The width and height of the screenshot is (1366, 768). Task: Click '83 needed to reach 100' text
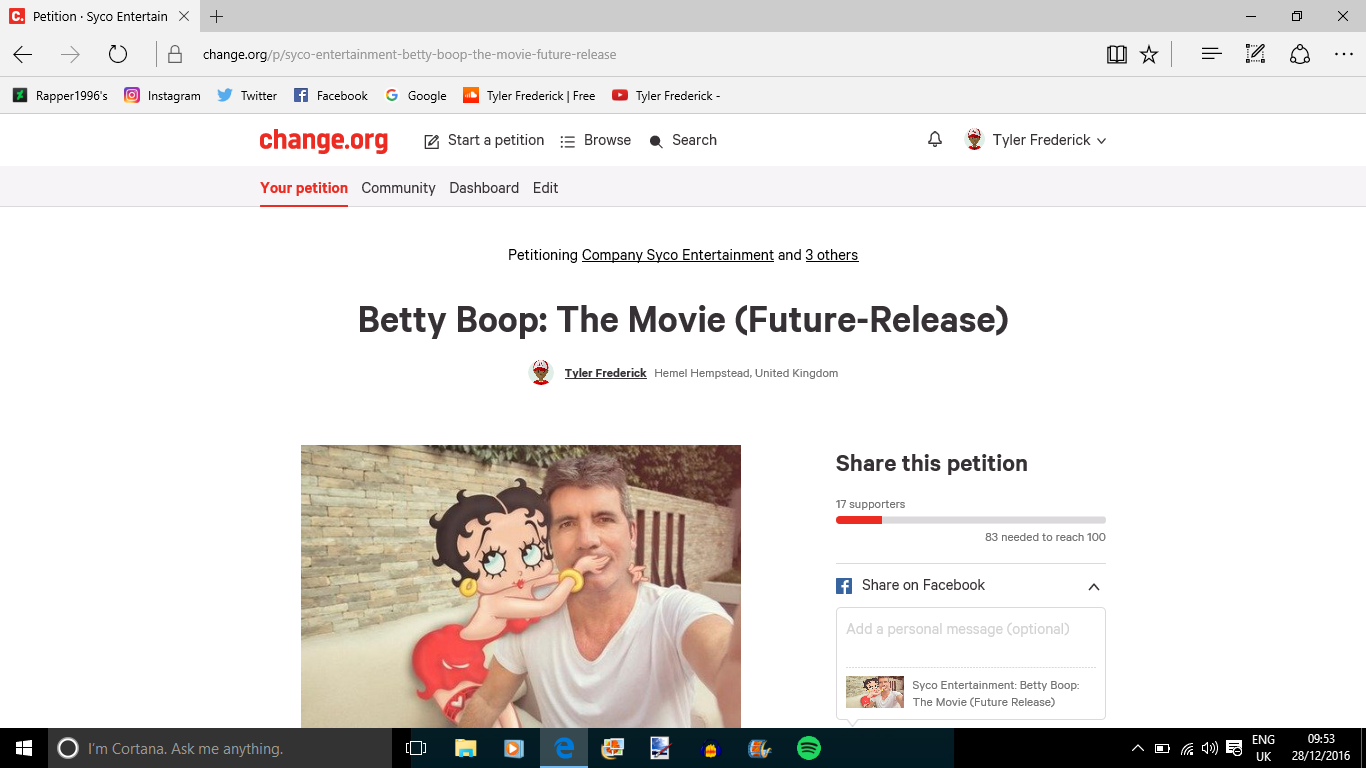pyautogui.click(x=1045, y=537)
